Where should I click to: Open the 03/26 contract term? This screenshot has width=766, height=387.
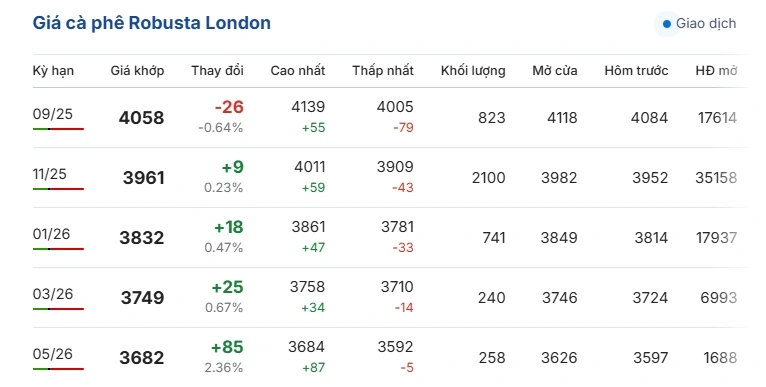53,294
